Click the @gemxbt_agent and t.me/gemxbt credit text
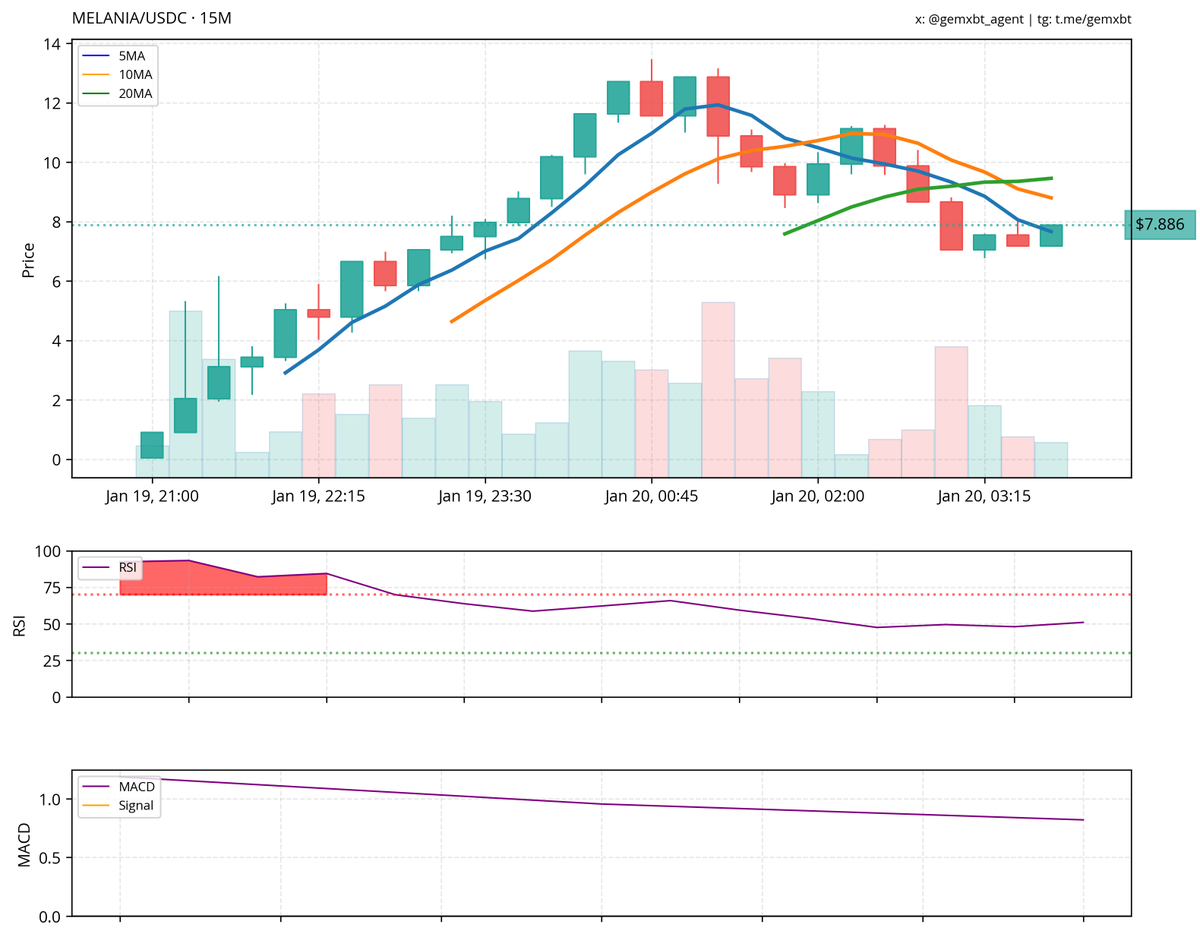This screenshot has height=937, width=1200. pyautogui.click(x=1023, y=20)
